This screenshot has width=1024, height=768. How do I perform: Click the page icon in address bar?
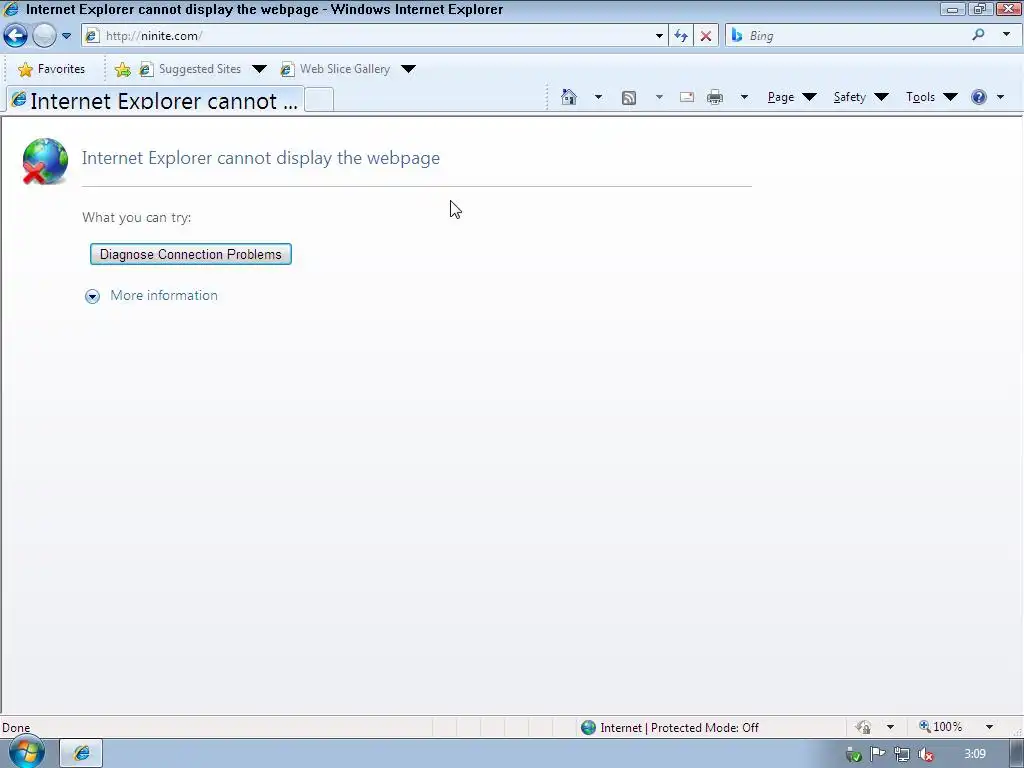coord(92,36)
